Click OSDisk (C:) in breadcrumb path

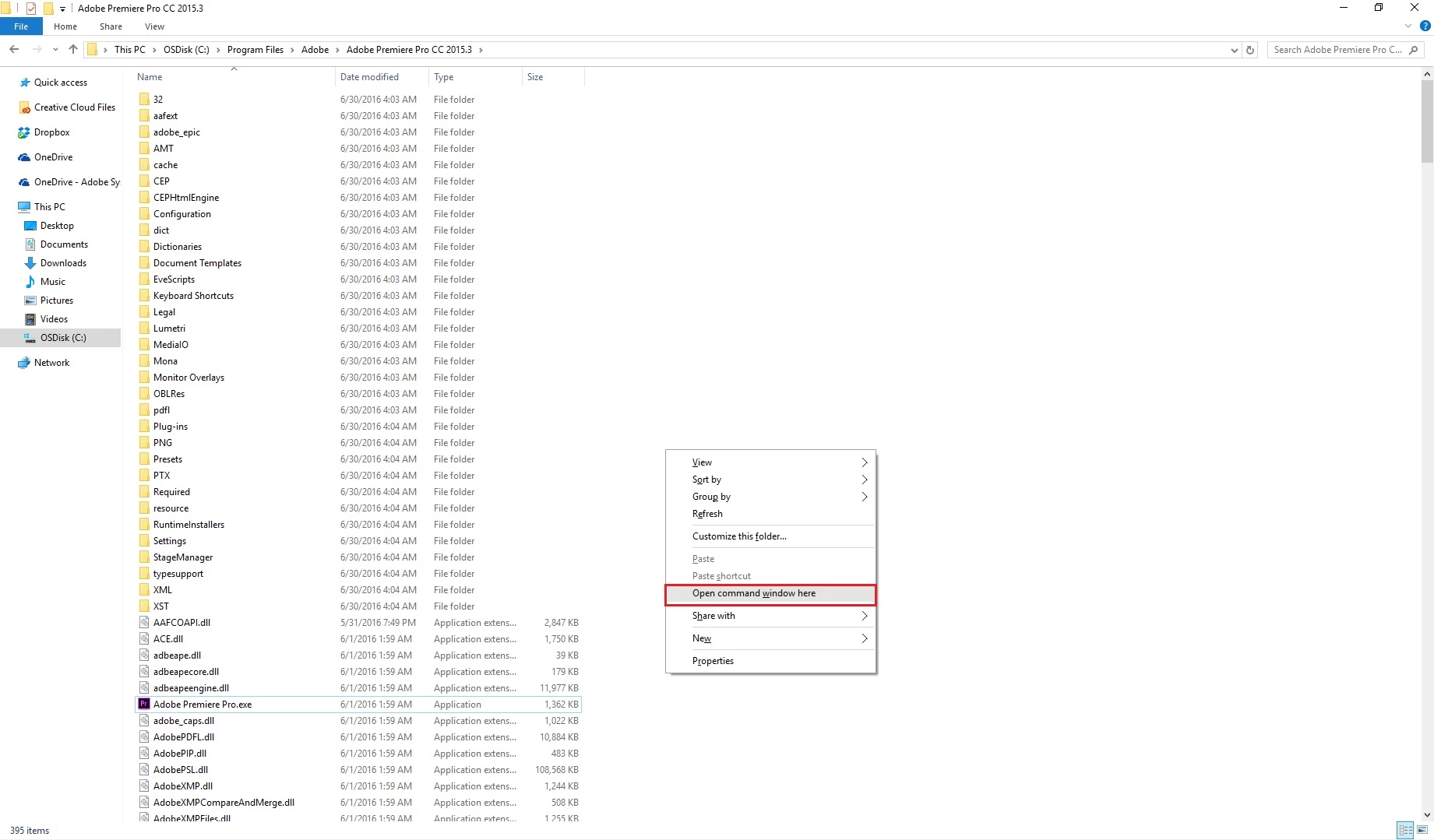[x=186, y=50]
